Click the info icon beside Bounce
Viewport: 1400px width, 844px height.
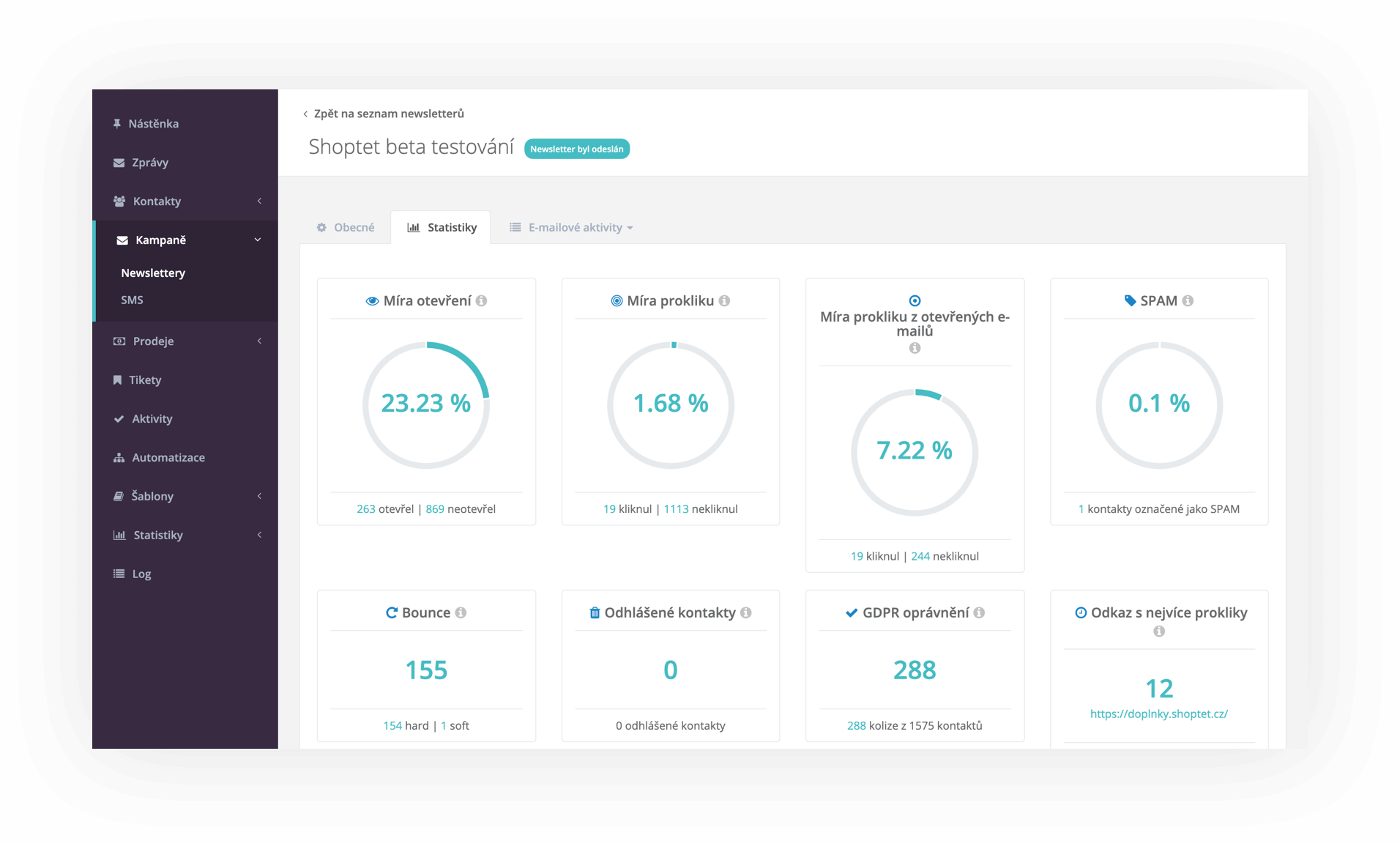[x=461, y=612]
